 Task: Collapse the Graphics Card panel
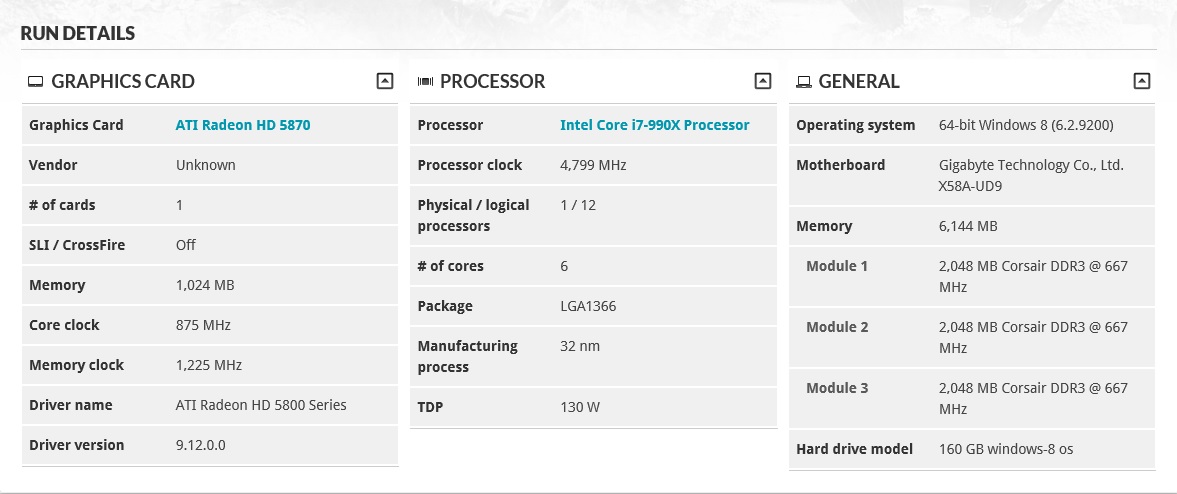(x=385, y=81)
